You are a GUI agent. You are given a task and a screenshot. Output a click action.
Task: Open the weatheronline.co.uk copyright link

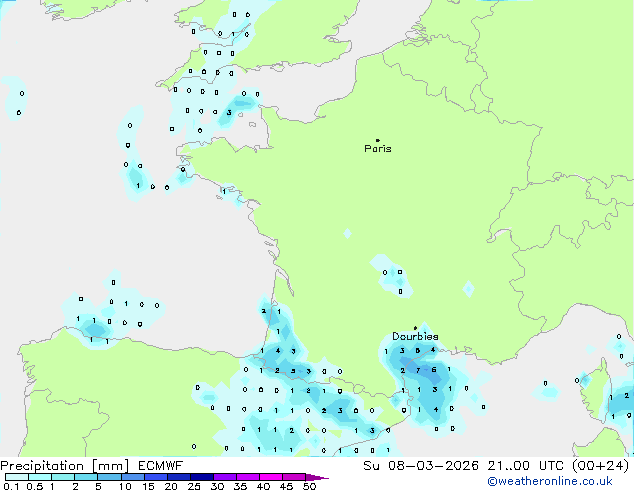[549, 481]
